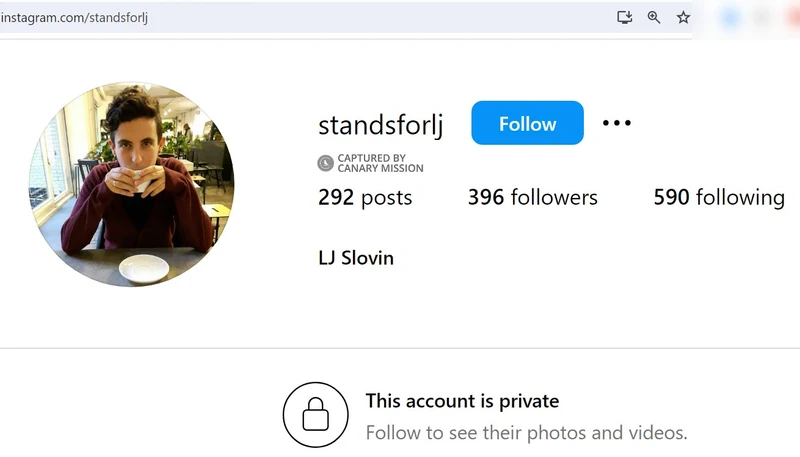Click the 292 posts count
The width and height of the screenshot is (800, 457).
365,197
